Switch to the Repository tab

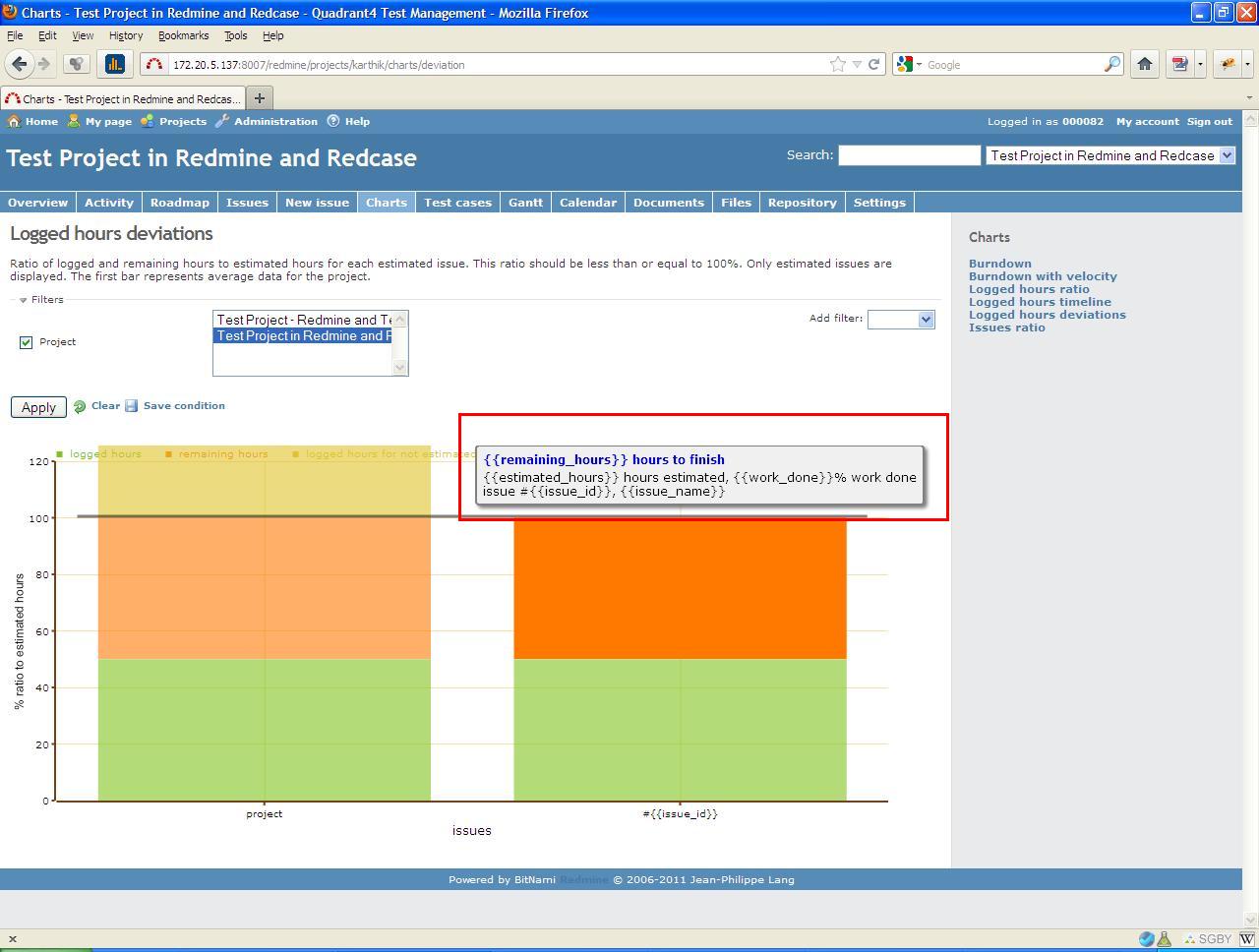(803, 203)
